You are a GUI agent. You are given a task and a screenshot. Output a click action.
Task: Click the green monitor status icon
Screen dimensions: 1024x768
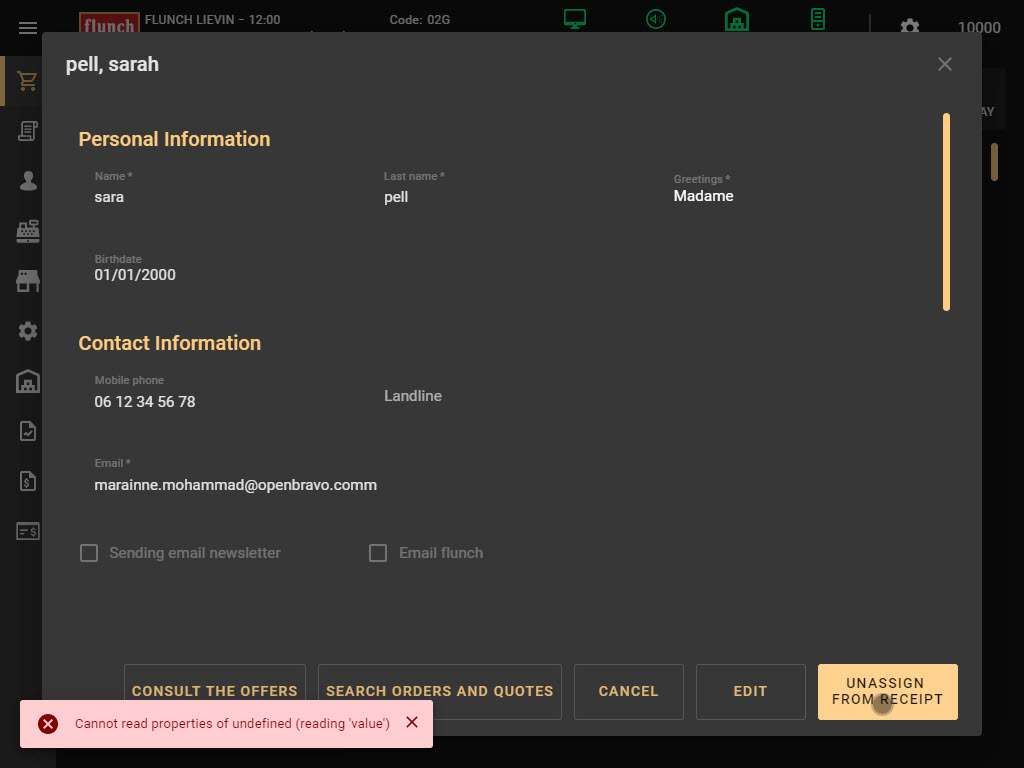tap(575, 19)
